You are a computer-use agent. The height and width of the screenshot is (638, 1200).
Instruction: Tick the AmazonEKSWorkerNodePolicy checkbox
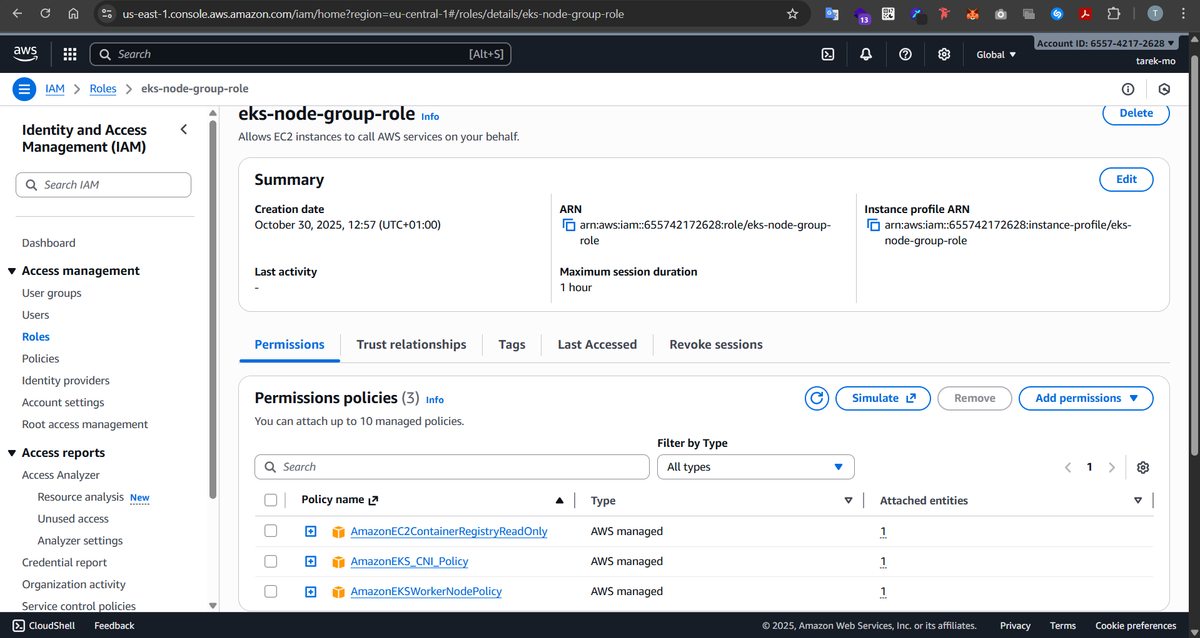coord(270,591)
